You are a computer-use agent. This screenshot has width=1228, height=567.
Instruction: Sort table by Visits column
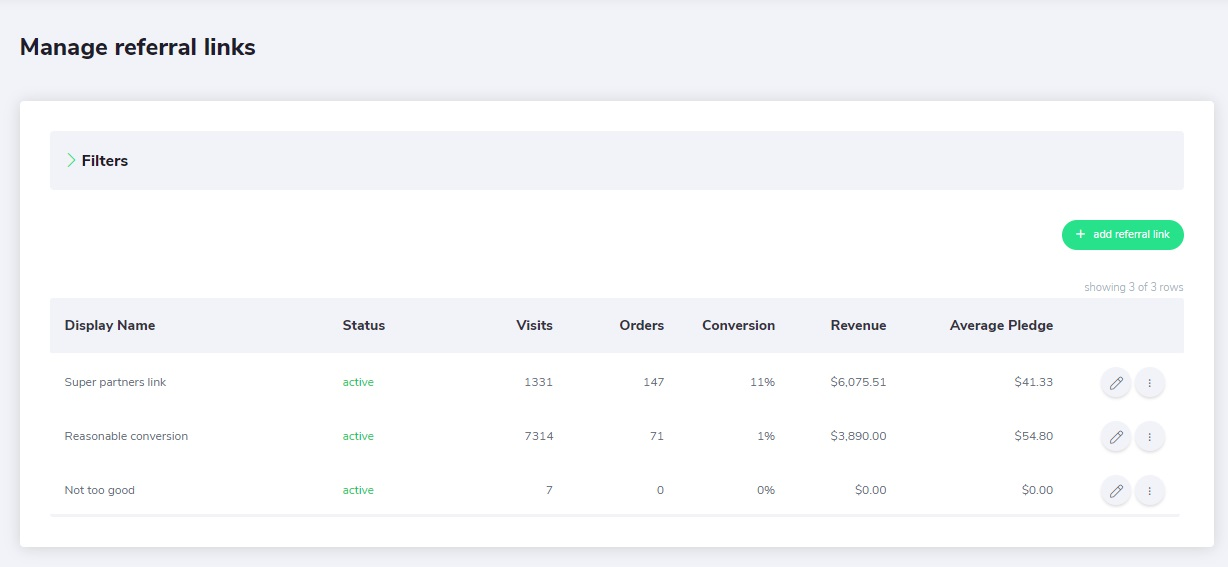click(534, 325)
